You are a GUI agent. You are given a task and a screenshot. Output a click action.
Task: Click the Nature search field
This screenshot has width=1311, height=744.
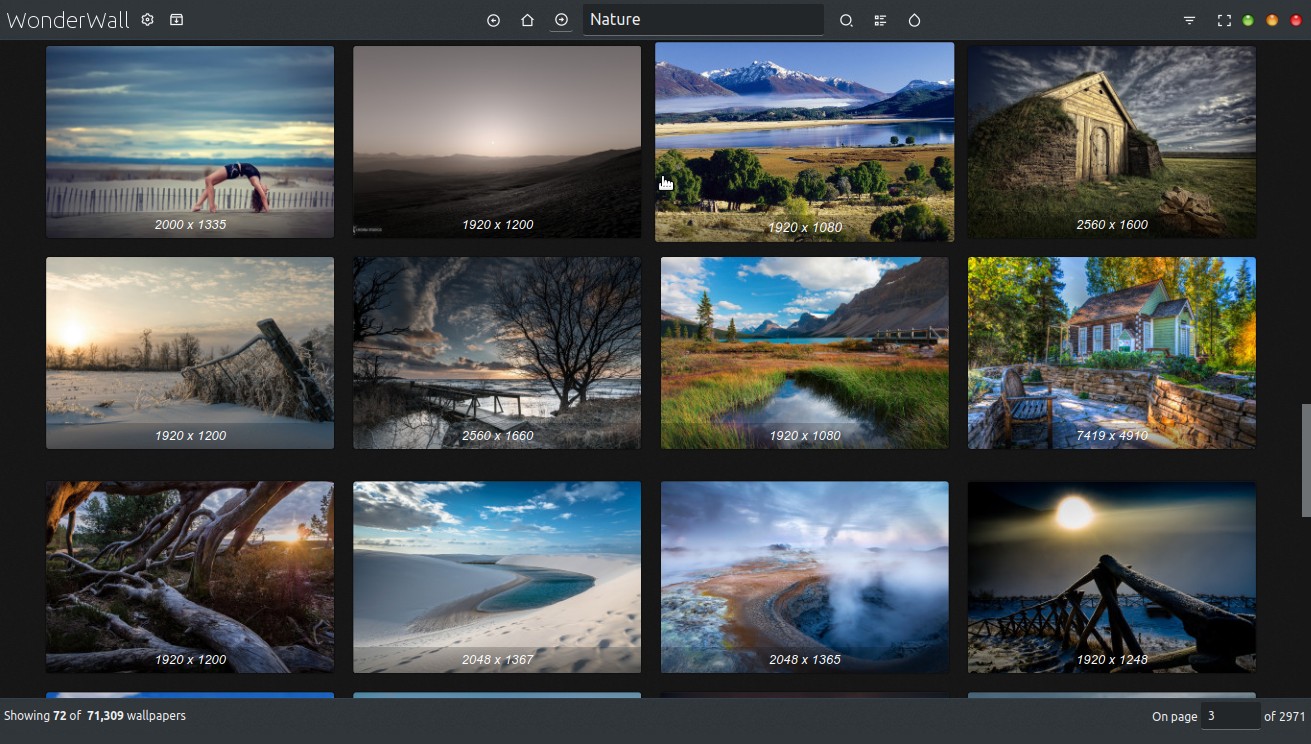click(x=702, y=20)
